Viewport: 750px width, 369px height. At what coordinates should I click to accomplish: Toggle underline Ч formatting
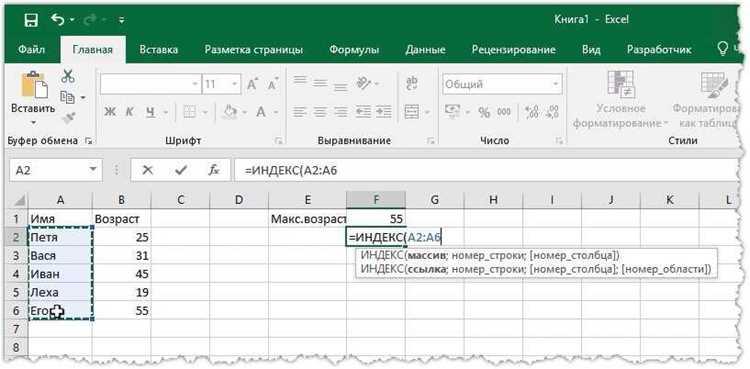150,112
